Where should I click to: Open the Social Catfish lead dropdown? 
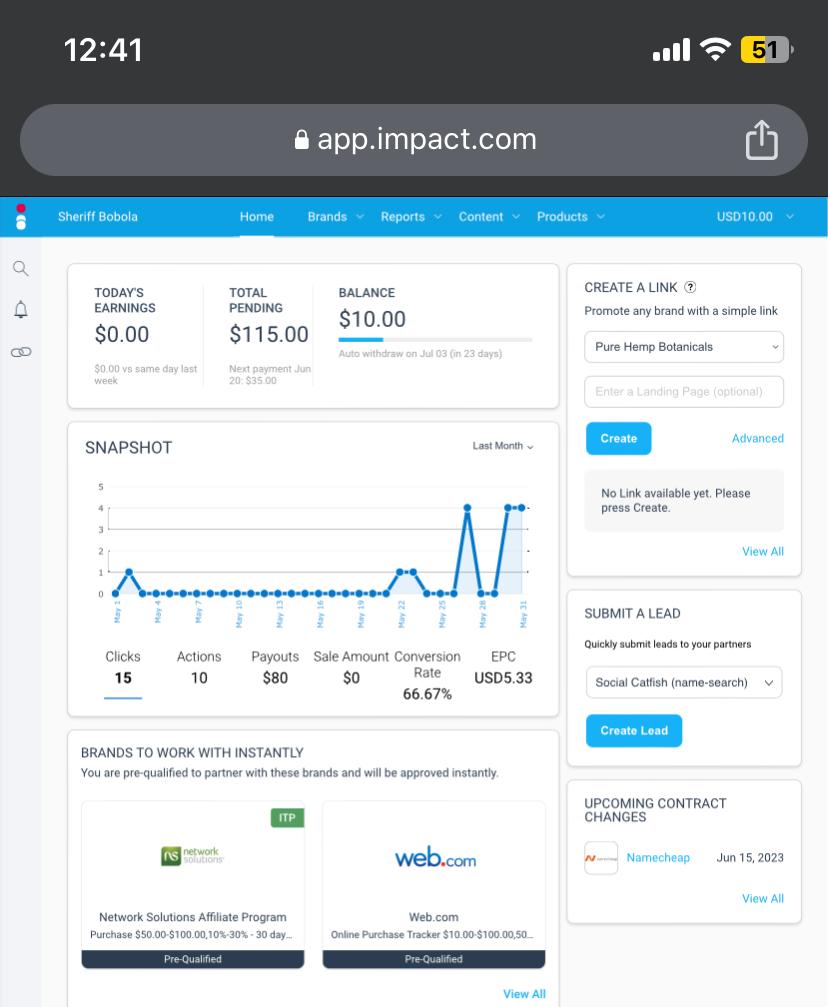pos(684,683)
